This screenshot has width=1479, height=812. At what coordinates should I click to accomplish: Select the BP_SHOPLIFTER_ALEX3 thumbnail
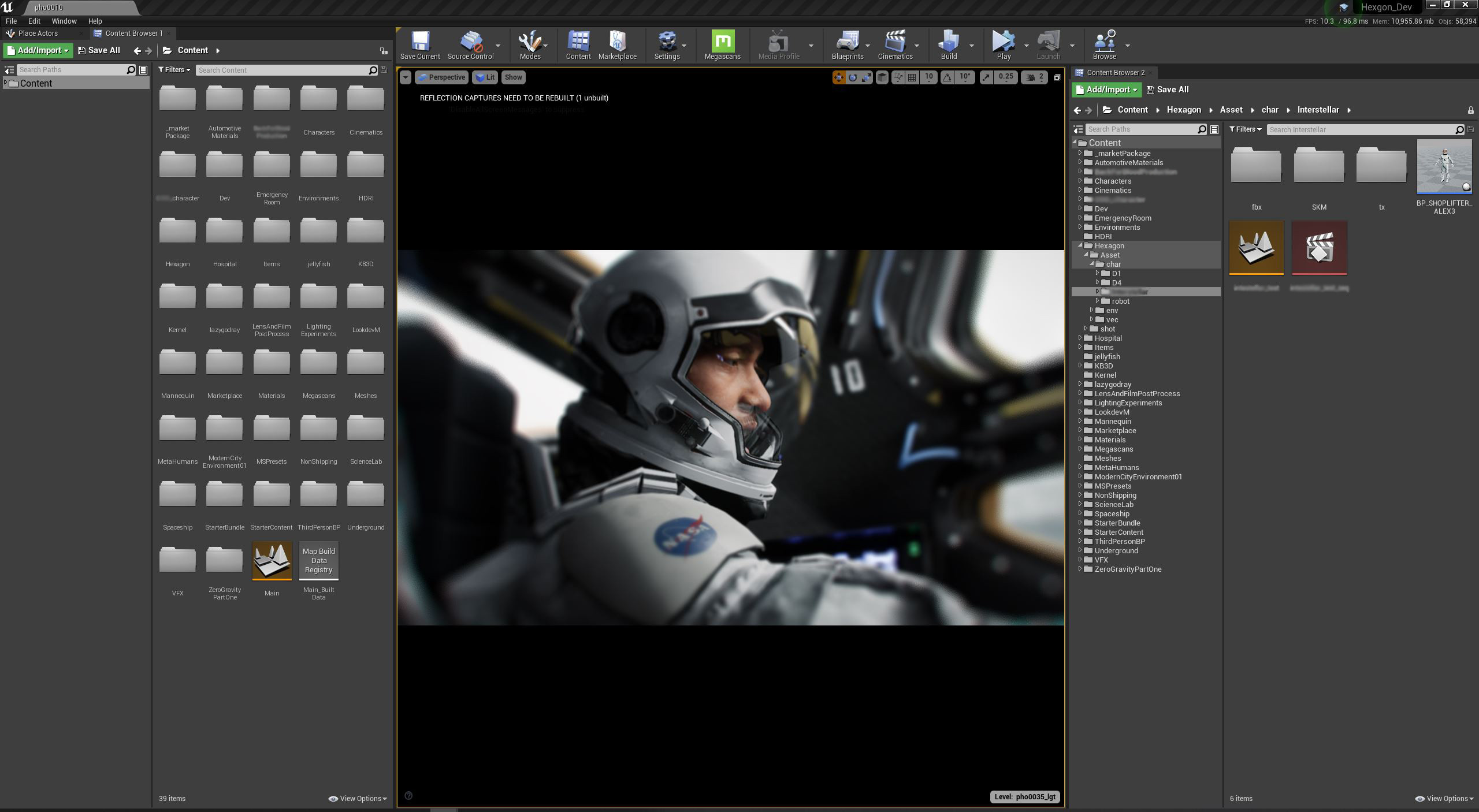tap(1444, 167)
